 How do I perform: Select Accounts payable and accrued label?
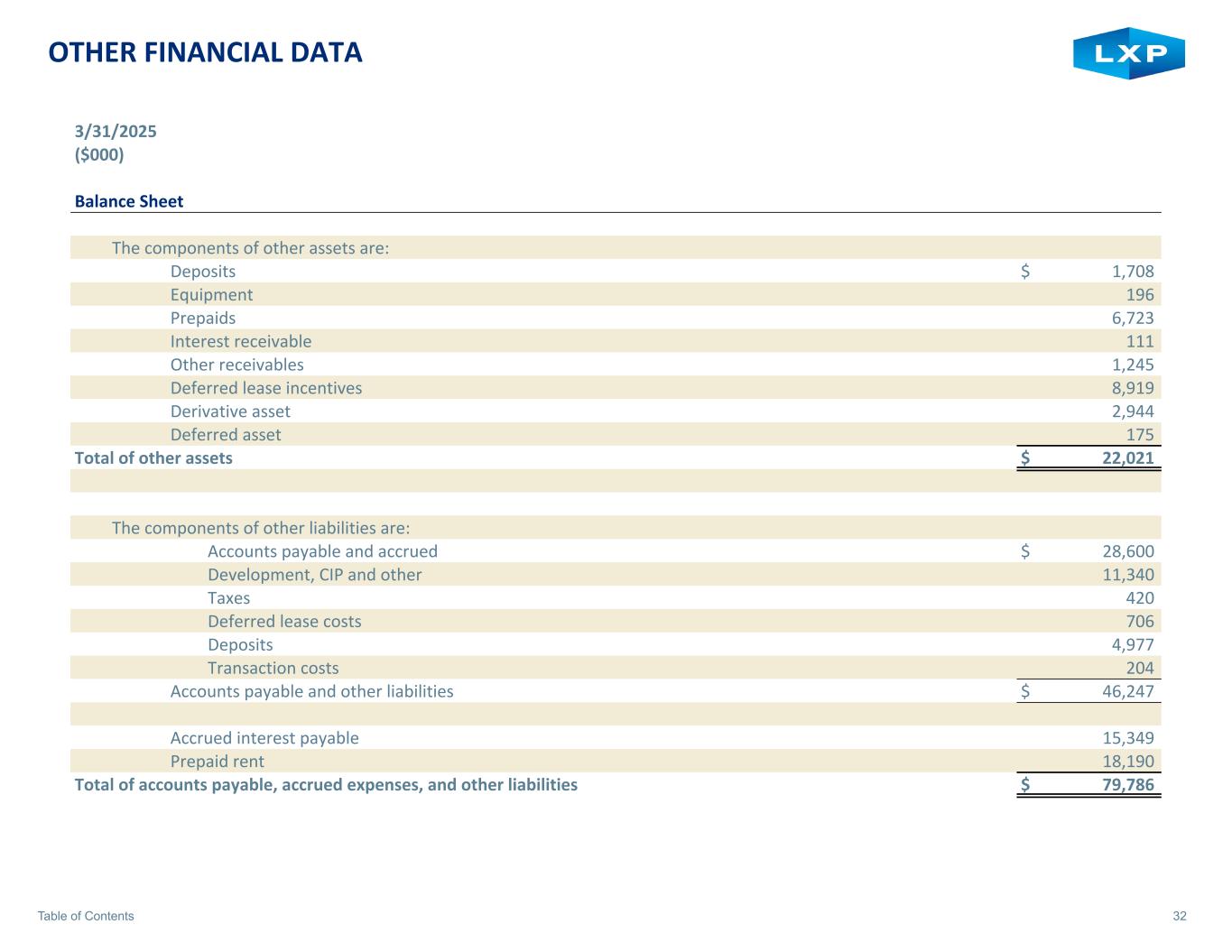coord(322,551)
